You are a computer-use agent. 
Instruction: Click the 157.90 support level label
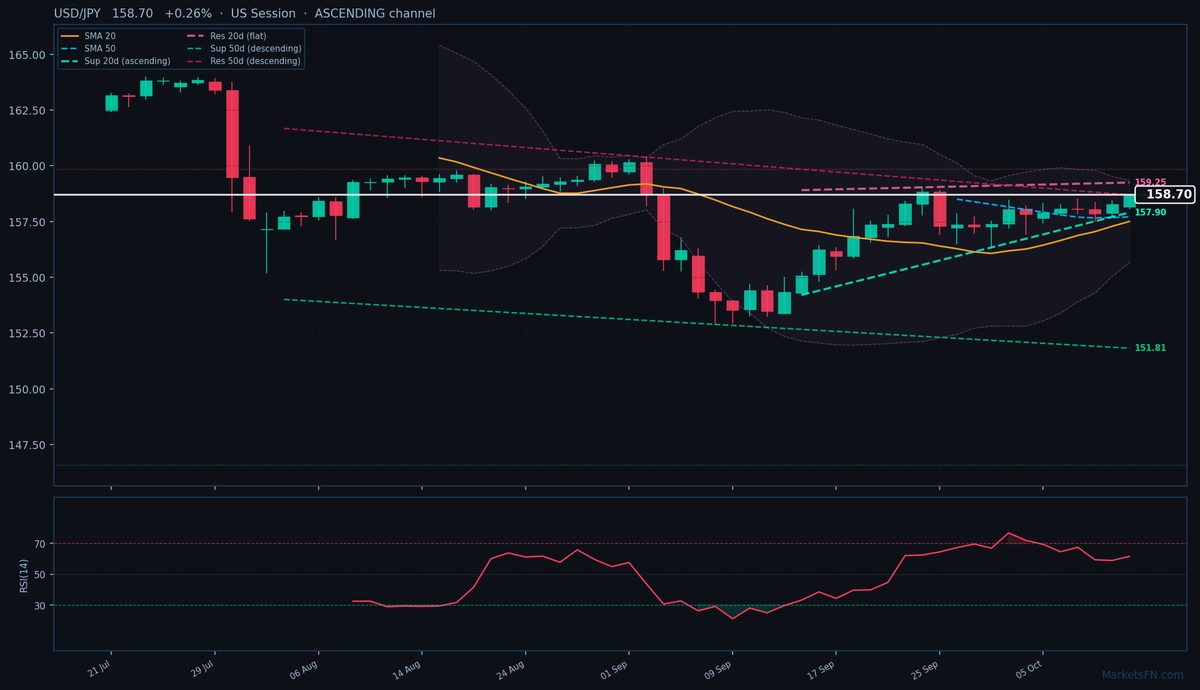point(1150,213)
